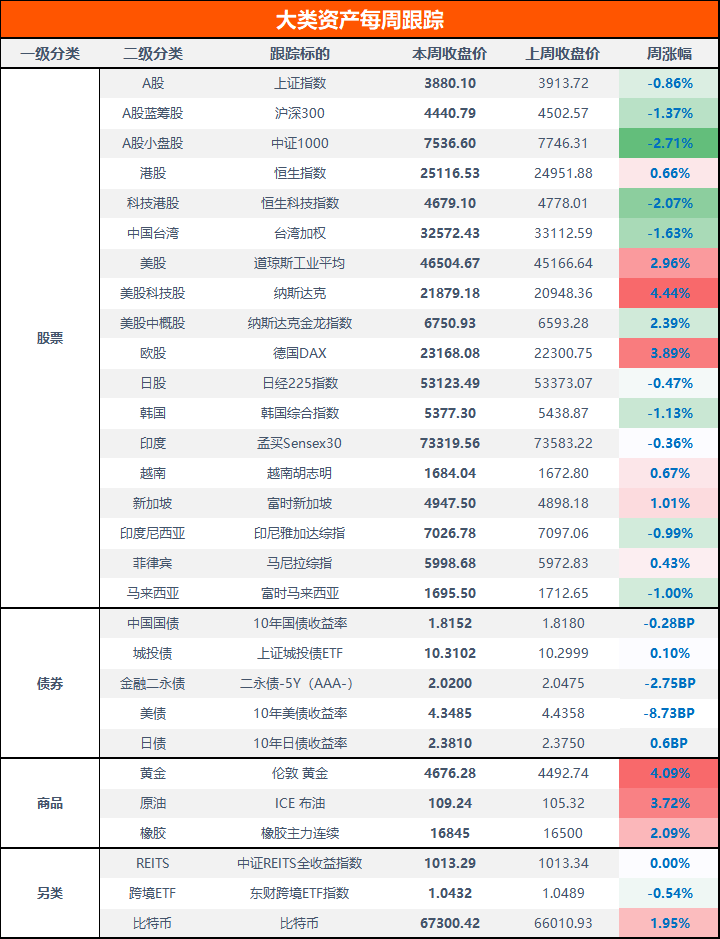Click the 跟踪标的 column header
Image resolution: width=720 pixels, height=939 pixels.
click(x=300, y=54)
